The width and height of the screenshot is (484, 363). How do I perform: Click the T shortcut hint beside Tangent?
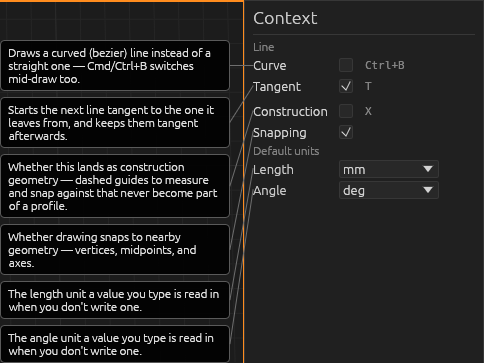click(x=368, y=86)
